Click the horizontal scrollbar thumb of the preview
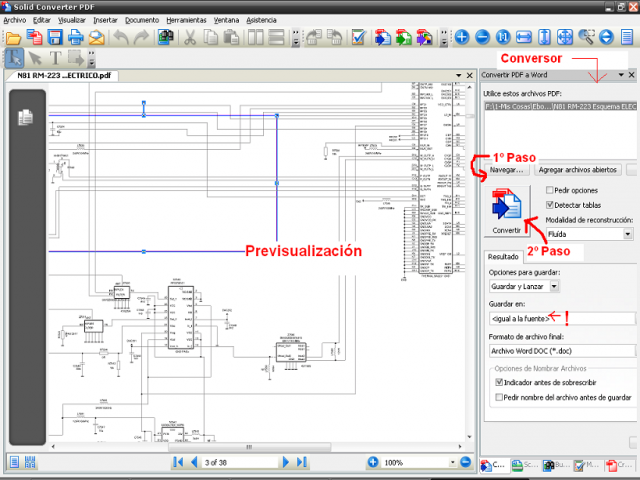The width and height of the screenshot is (640, 480). tap(249, 447)
